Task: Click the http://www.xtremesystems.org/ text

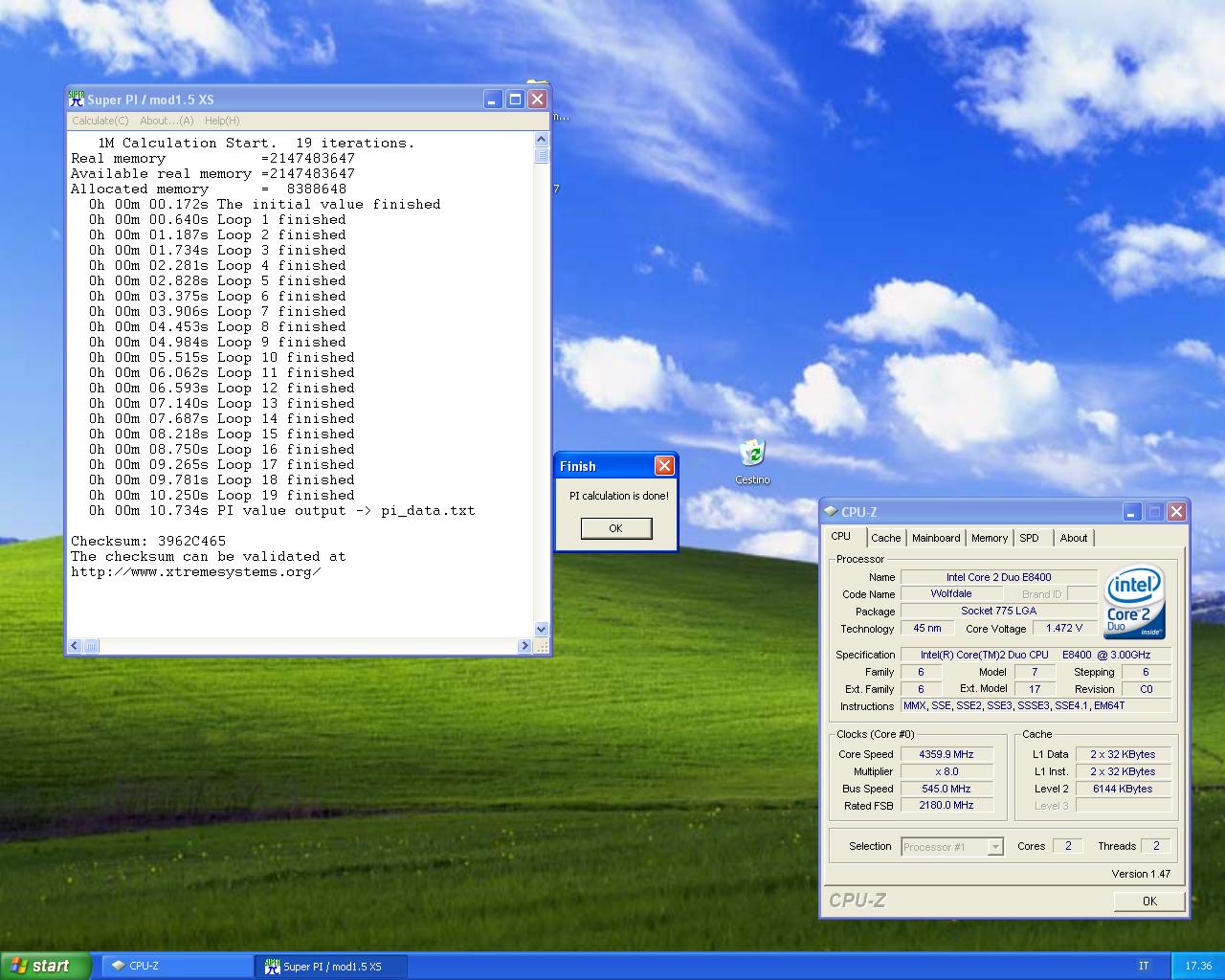Action: [x=195, y=571]
